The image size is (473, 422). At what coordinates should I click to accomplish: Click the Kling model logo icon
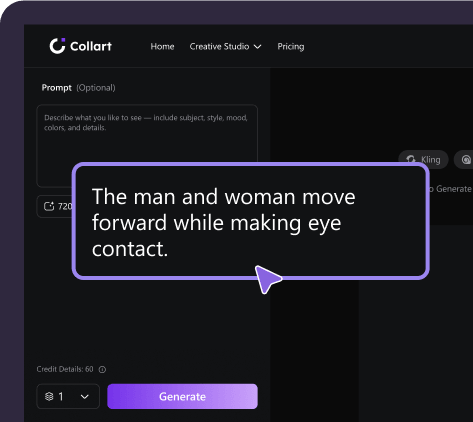coord(411,159)
